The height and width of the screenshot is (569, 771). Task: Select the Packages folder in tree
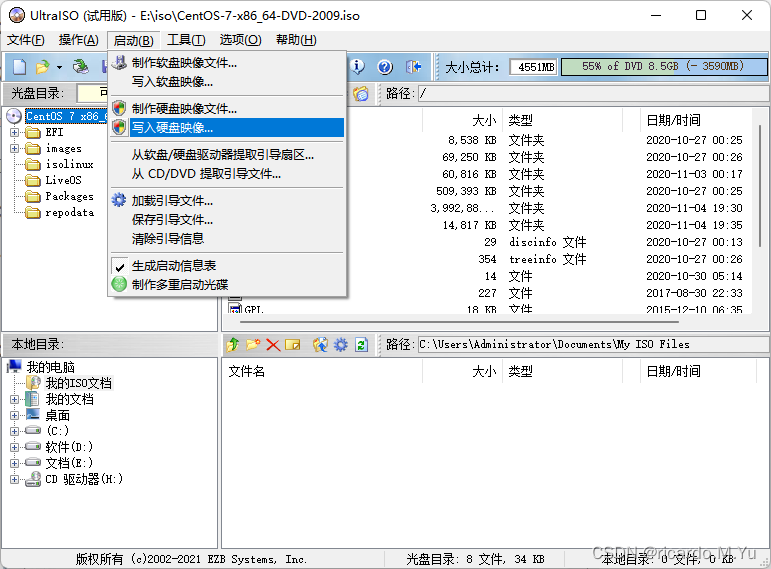[x=69, y=196]
